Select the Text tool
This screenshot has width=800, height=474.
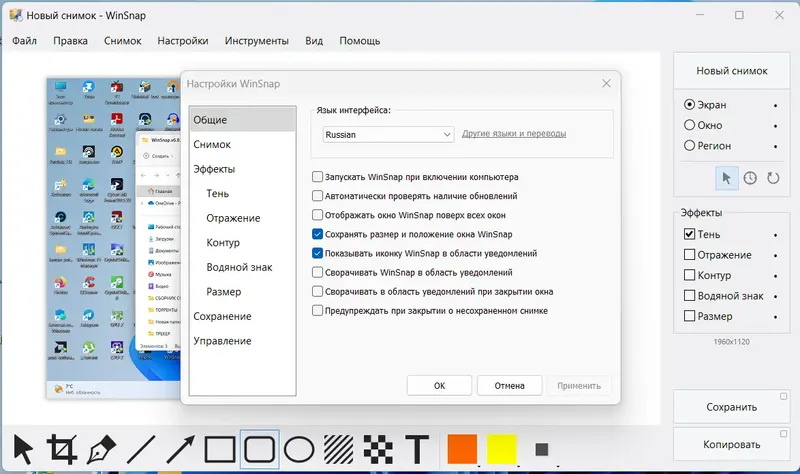[417, 450]
